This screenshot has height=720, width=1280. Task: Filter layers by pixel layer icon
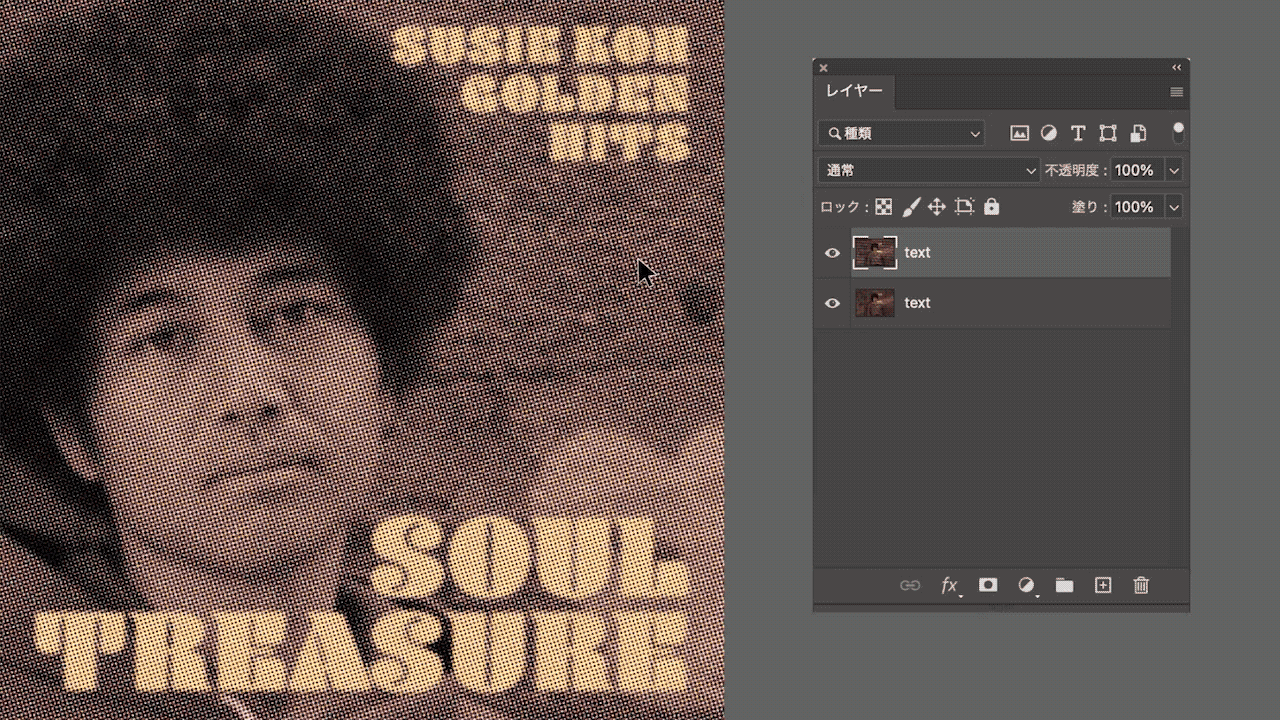(1019, 133)
